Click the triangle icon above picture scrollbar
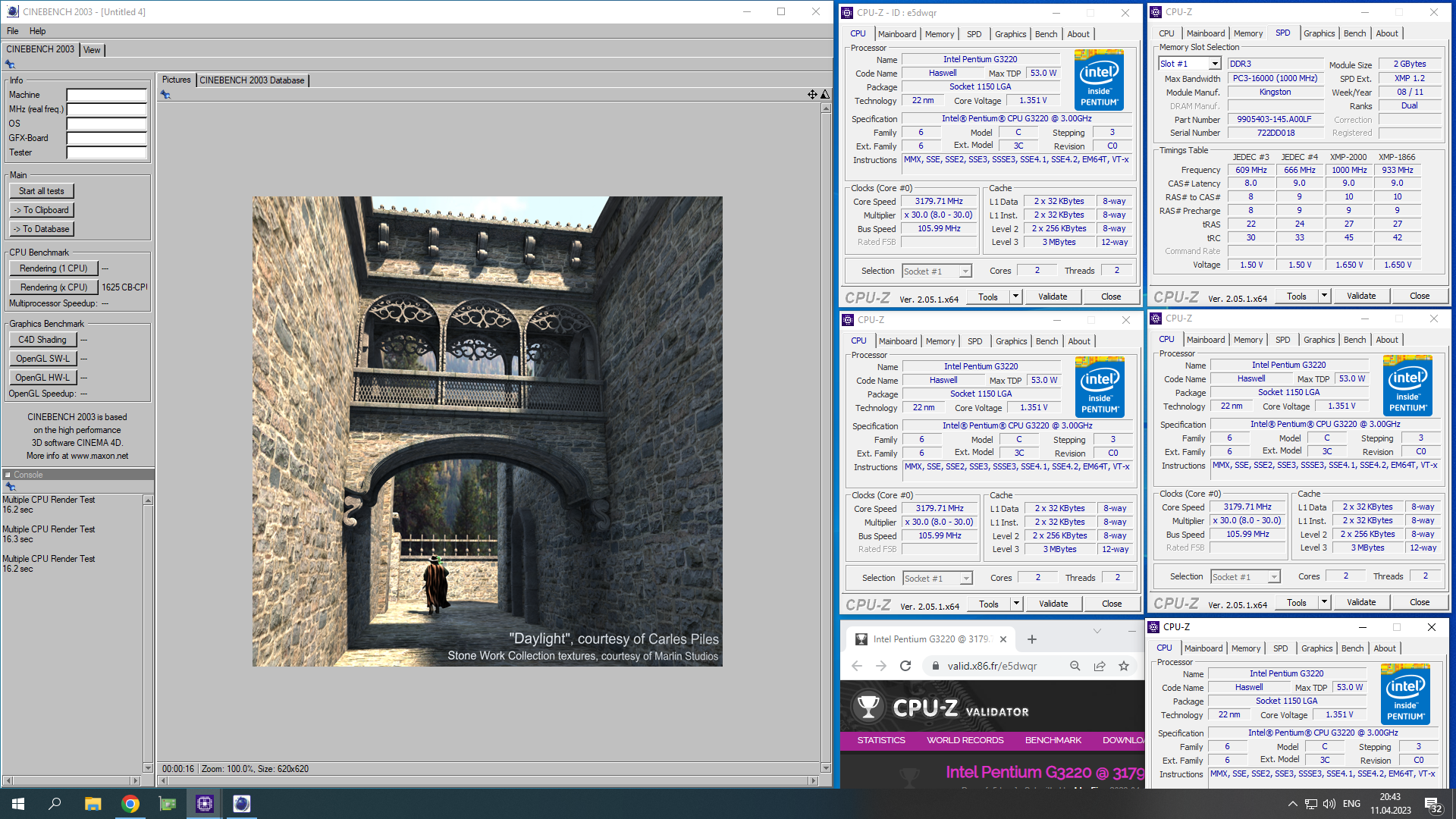 coord(825,95)
